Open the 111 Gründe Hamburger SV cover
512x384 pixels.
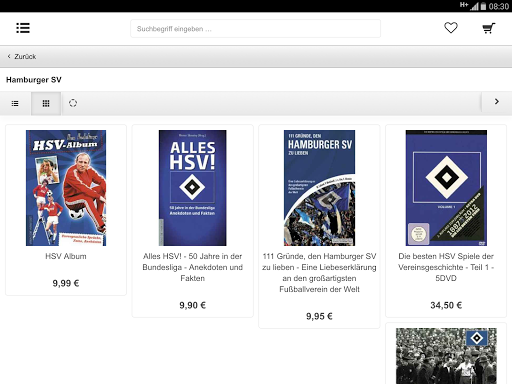319,188
